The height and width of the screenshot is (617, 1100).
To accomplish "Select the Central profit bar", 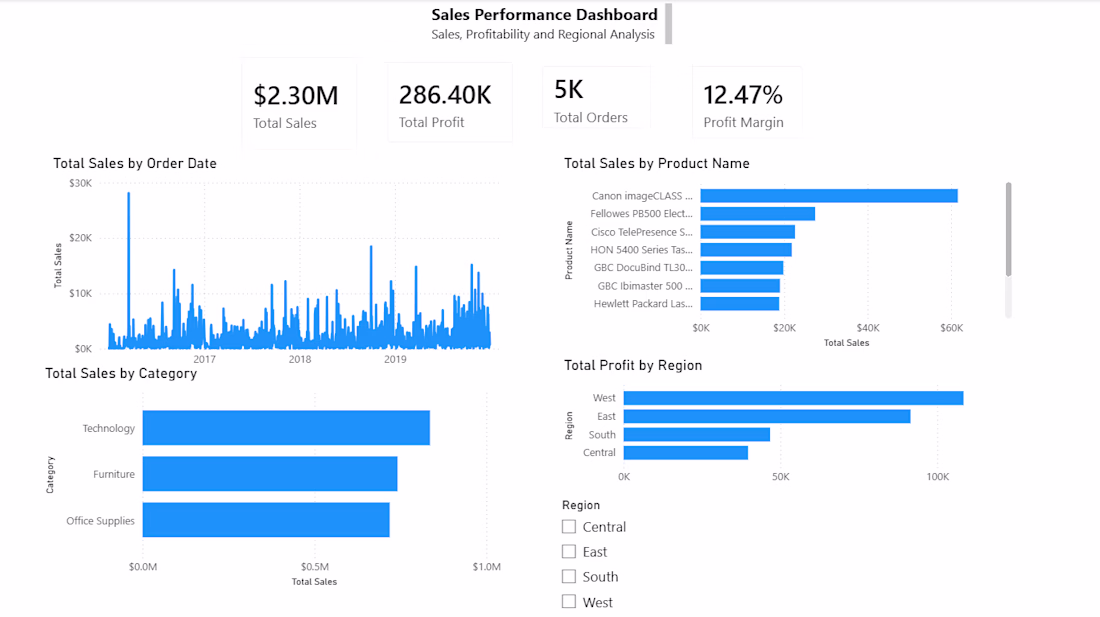I will coord(685,453).
